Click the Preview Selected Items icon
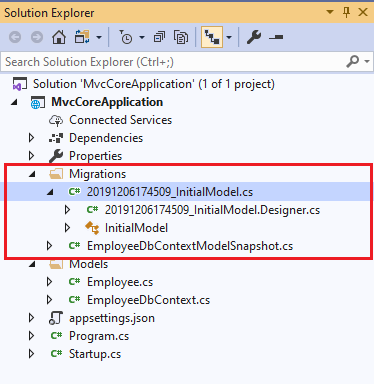Viewport: 374px width, 384px height. 276,37
